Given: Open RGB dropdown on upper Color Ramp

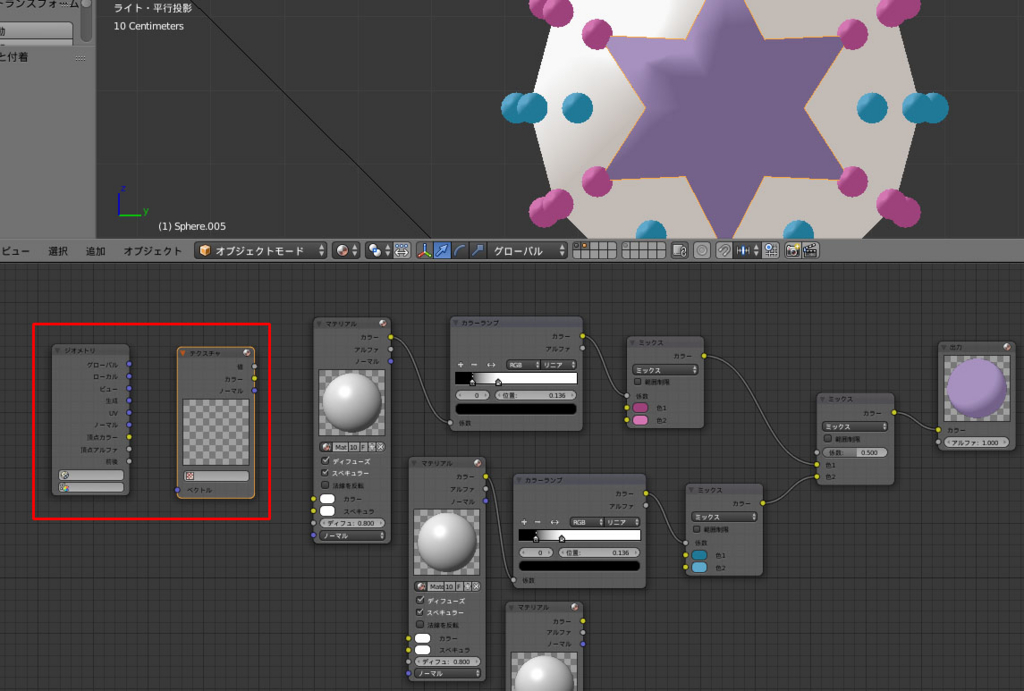Looking at the screenshot, I should tap(524, 364).
